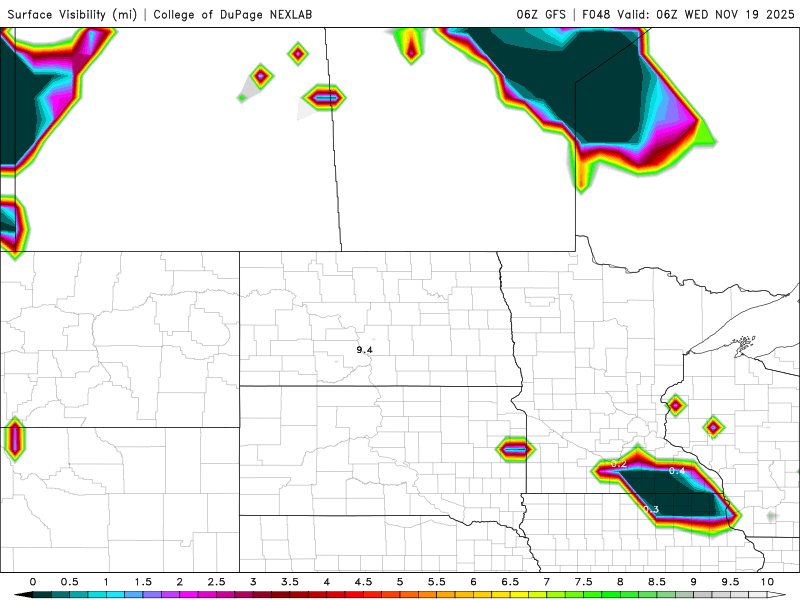
Task: Click the '3' color scale label
Action: (x=253, y=582)
